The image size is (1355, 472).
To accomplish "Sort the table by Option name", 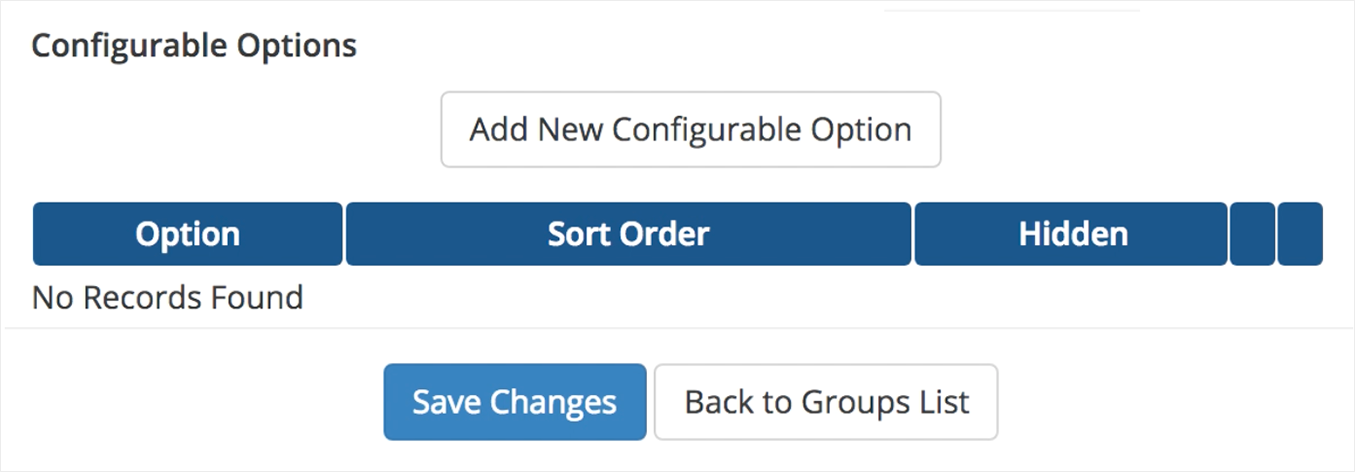I will tap(188, 234).
